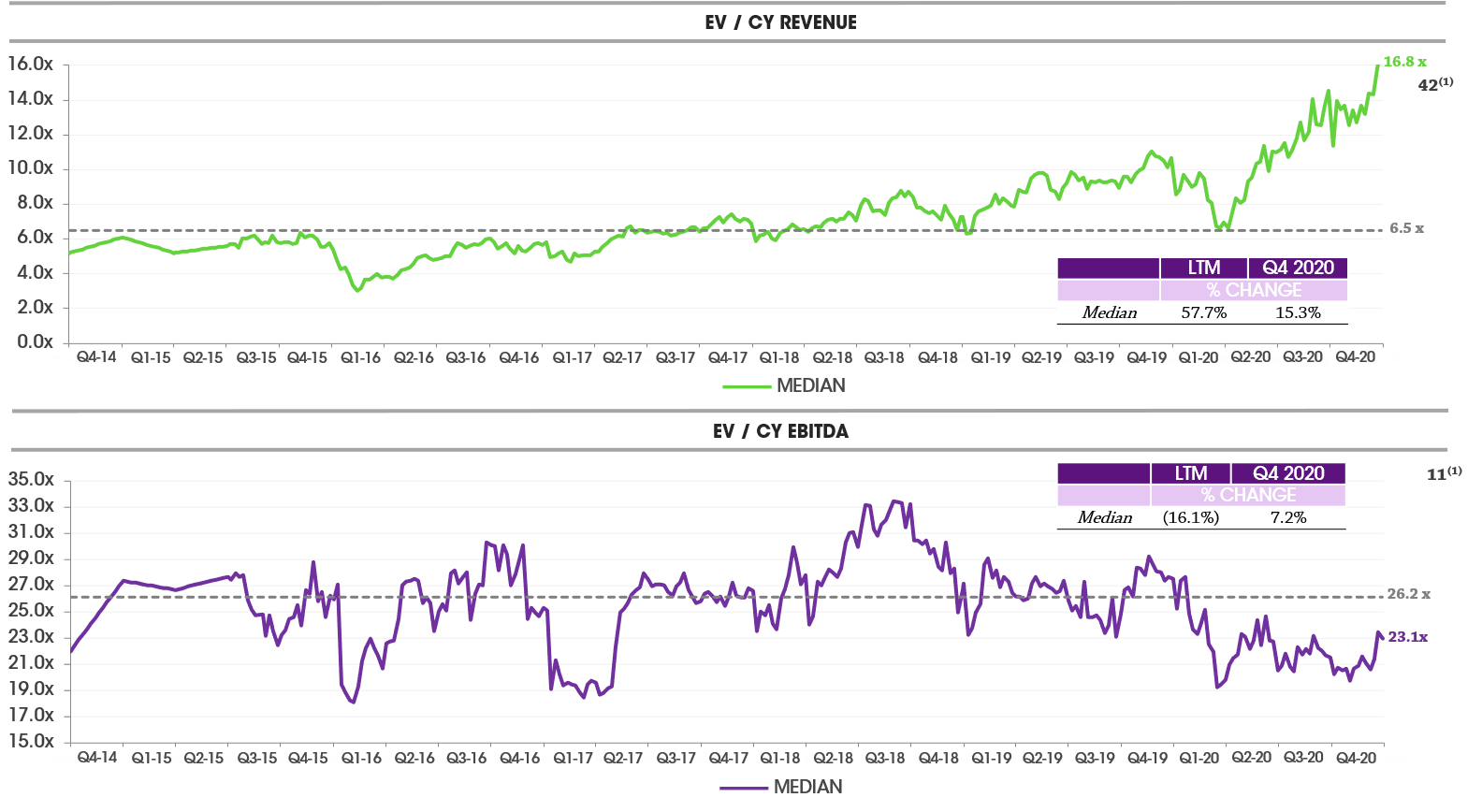Image resolution: width=1482 pixels, height=812 pixels.
Task: Click LTM header in revenue chart table
Action: point(1203,268)
